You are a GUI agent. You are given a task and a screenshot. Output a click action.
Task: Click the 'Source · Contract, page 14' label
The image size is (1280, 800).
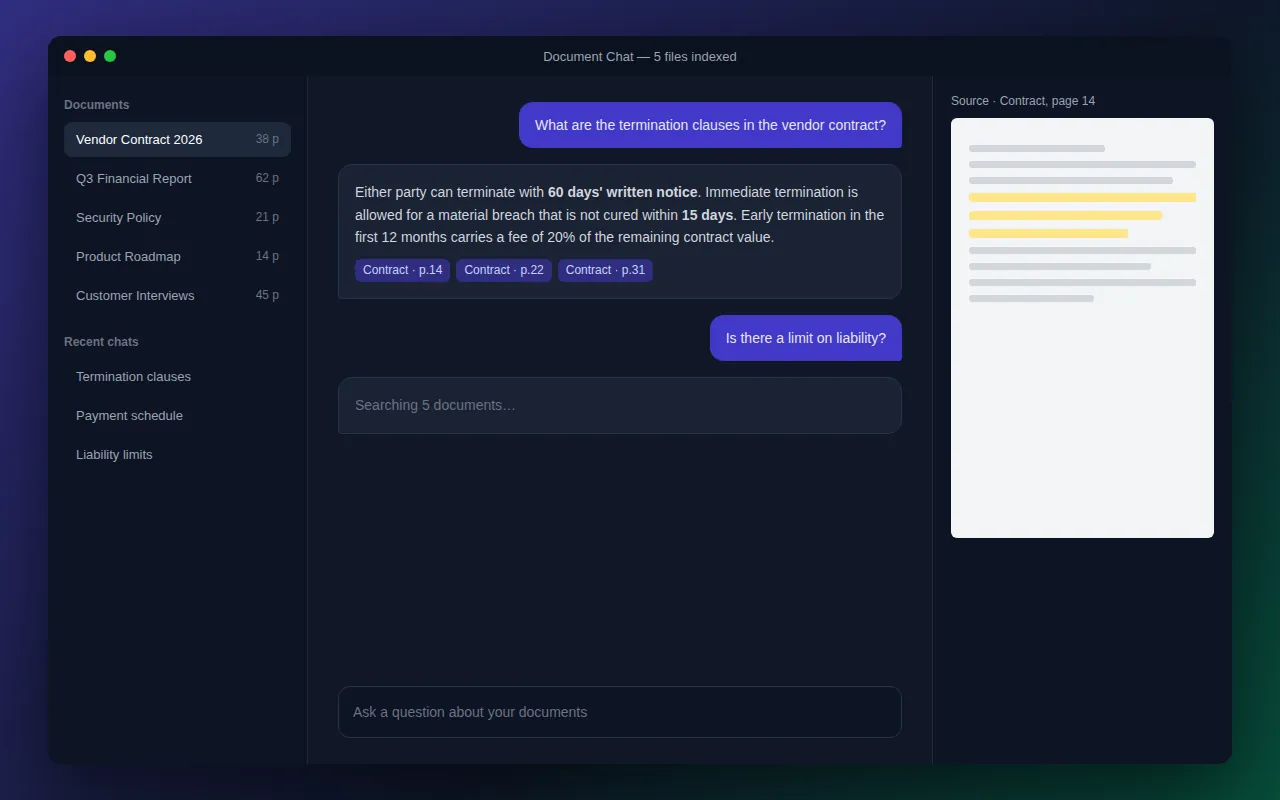click(x=1023, y=101)
